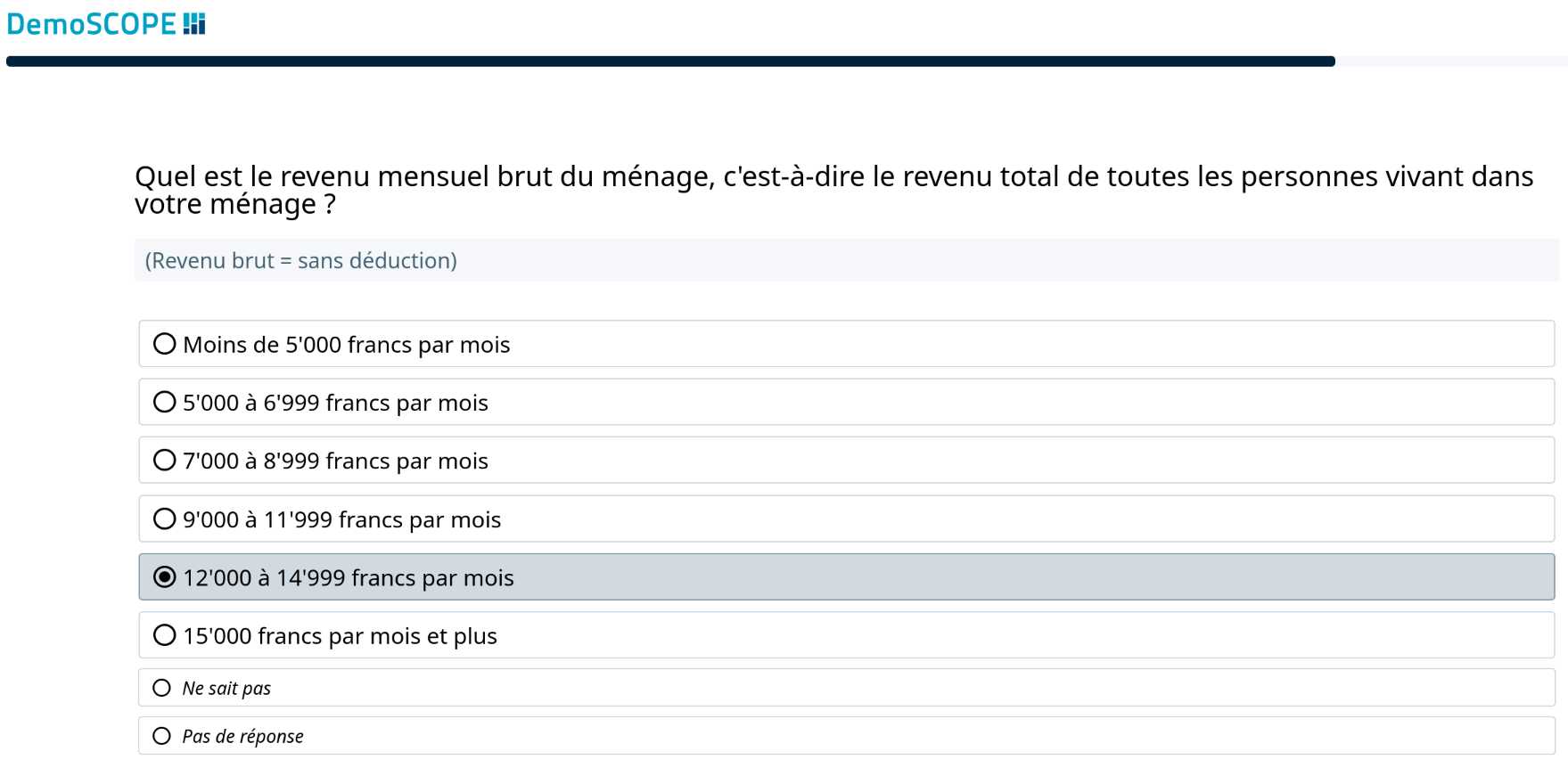Click the DemoSCOPE logo text

point(92,24)
